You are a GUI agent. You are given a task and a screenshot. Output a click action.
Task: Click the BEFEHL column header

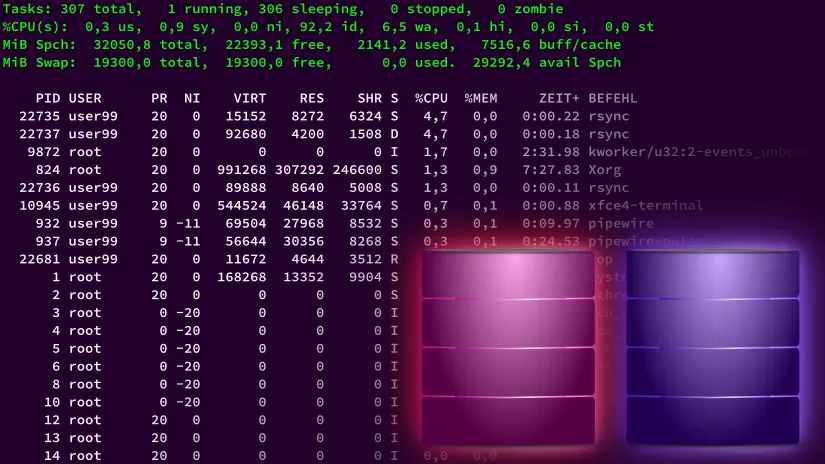point(613,99)
